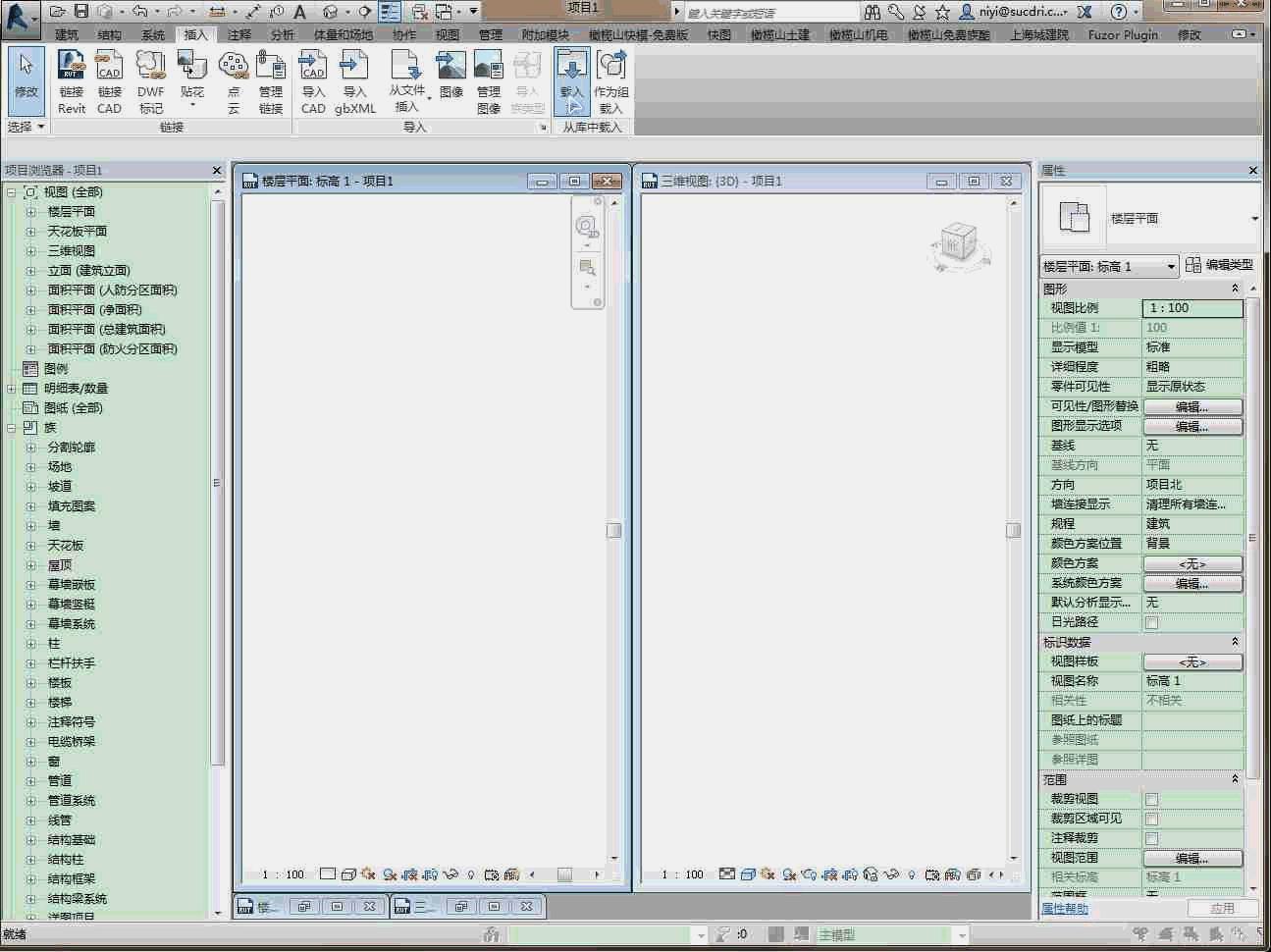Click the detail level icon in the floor plan view control bar
Image resolution: width=1271 pixels, height=952 pixels.
click(328, 873)
